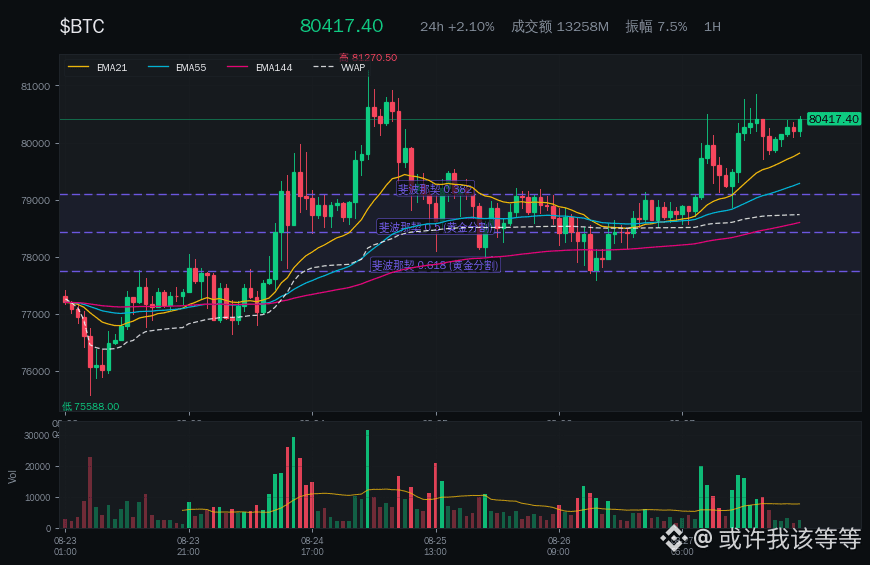Click the 斐波那契 0.618 golden ratio label
This screenshot has width=870, height=565.
pyautogui.click(x=435, y=265)
